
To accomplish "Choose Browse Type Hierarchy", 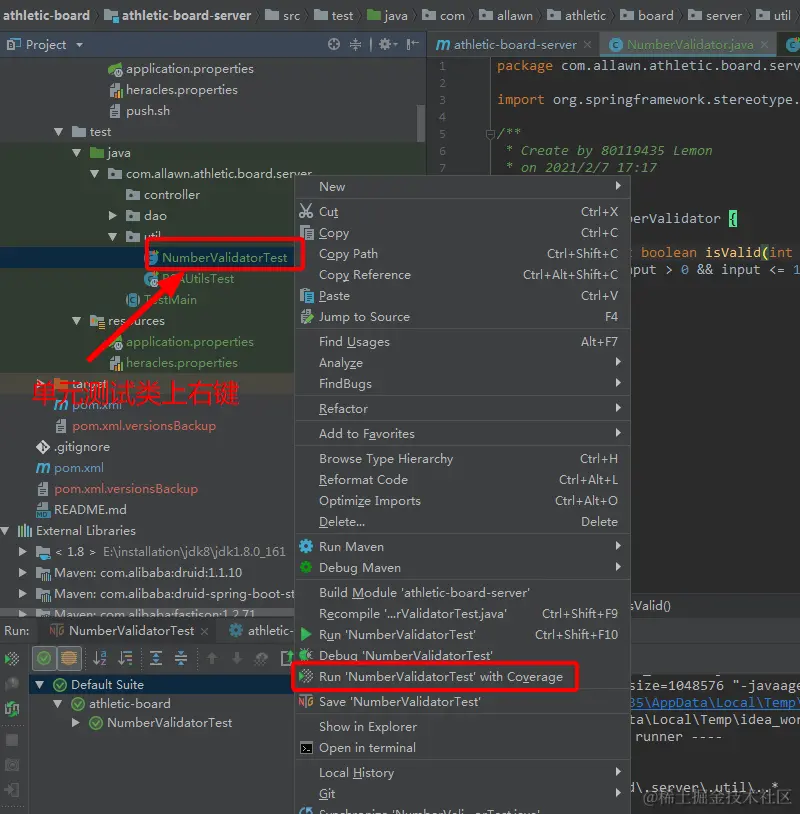I will click(463, 459).
